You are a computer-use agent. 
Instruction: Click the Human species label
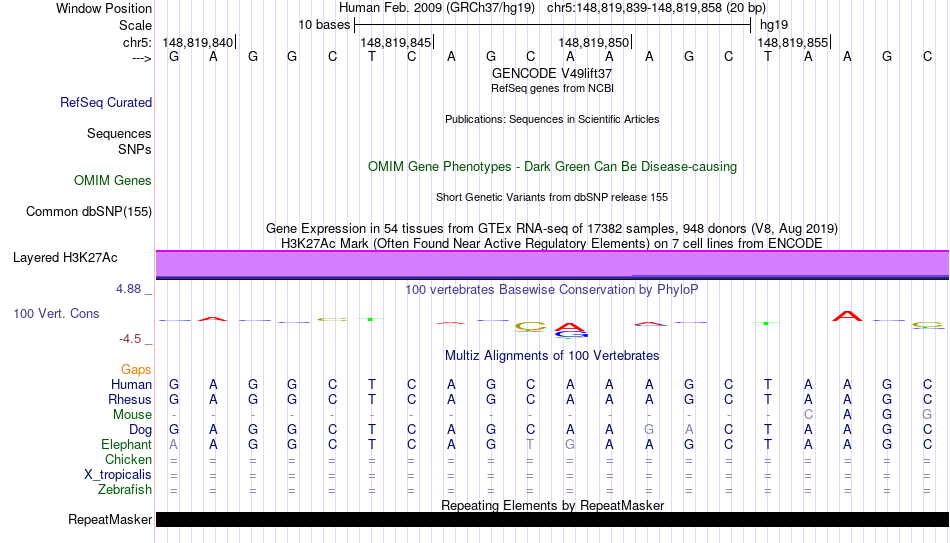pos(131,384)
